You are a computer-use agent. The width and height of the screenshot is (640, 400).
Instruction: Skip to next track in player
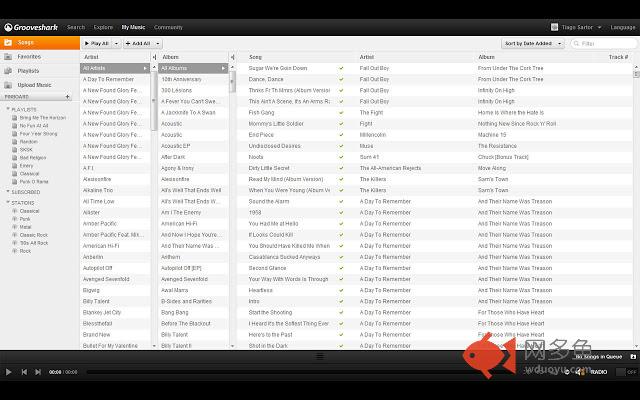click(x=38, y=372)
